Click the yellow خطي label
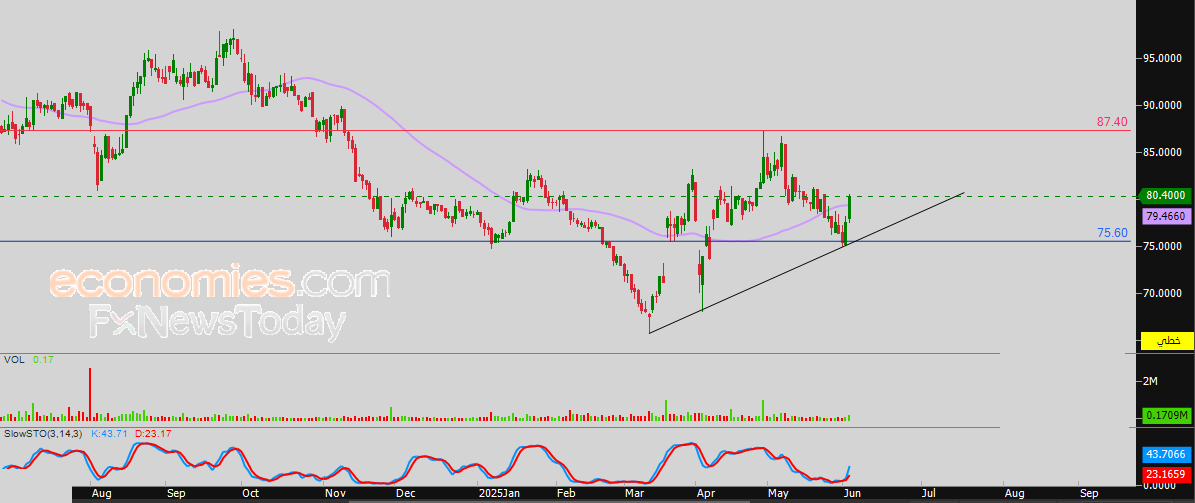This screenshot has width=1195, height=503. coord(1167,341)
